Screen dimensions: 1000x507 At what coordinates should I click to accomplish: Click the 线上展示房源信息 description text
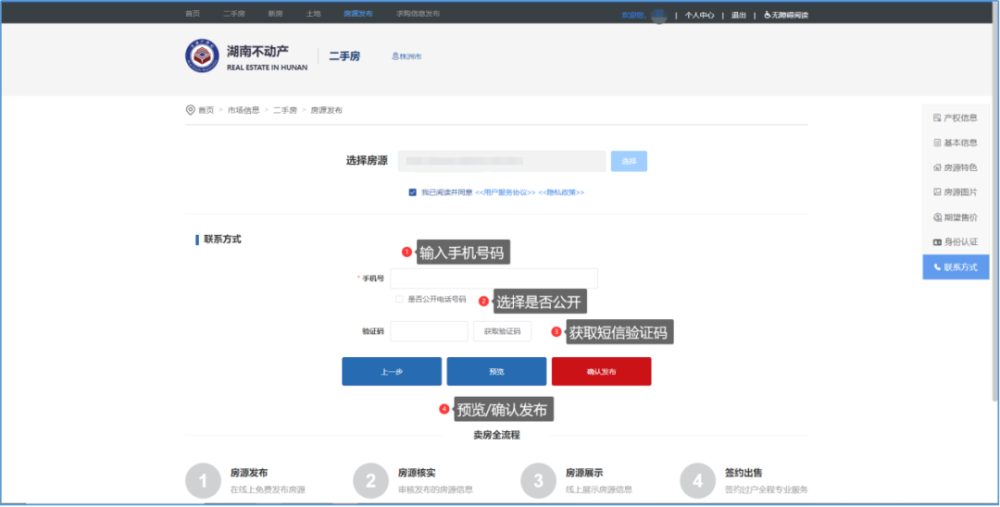pyautogui.click(x=599, y=490)
